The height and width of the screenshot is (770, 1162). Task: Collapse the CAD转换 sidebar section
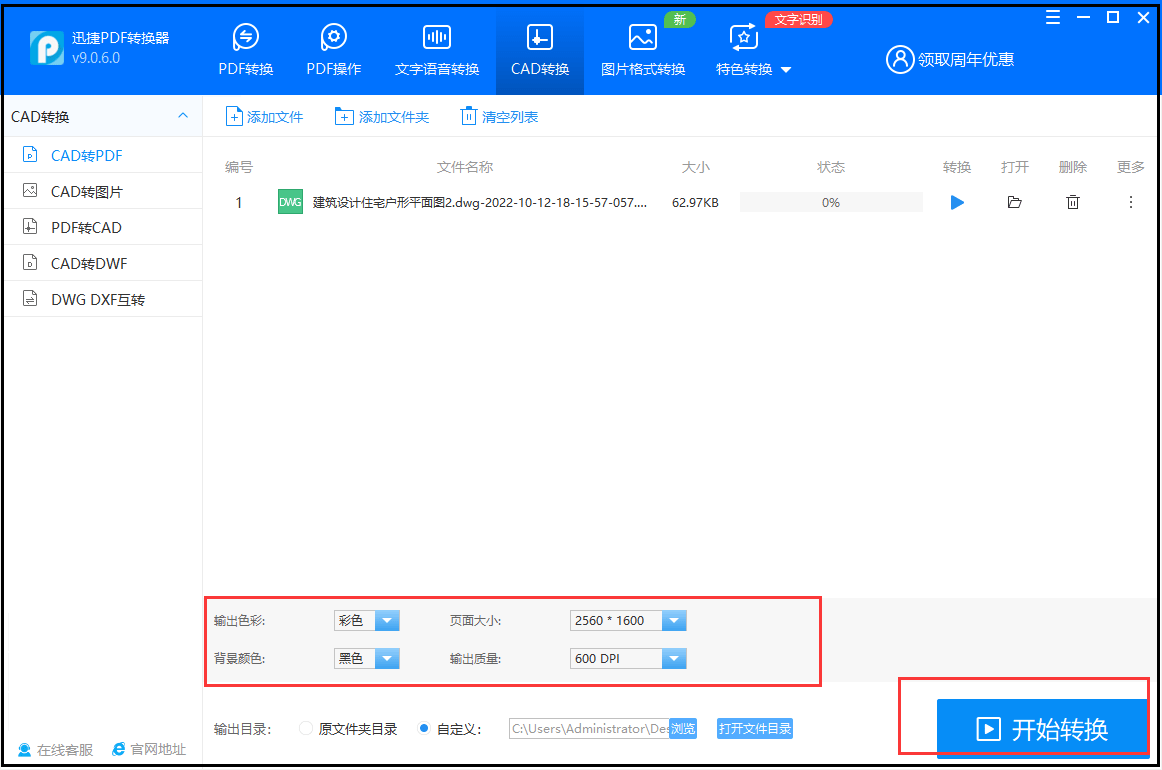pos(183,116)
